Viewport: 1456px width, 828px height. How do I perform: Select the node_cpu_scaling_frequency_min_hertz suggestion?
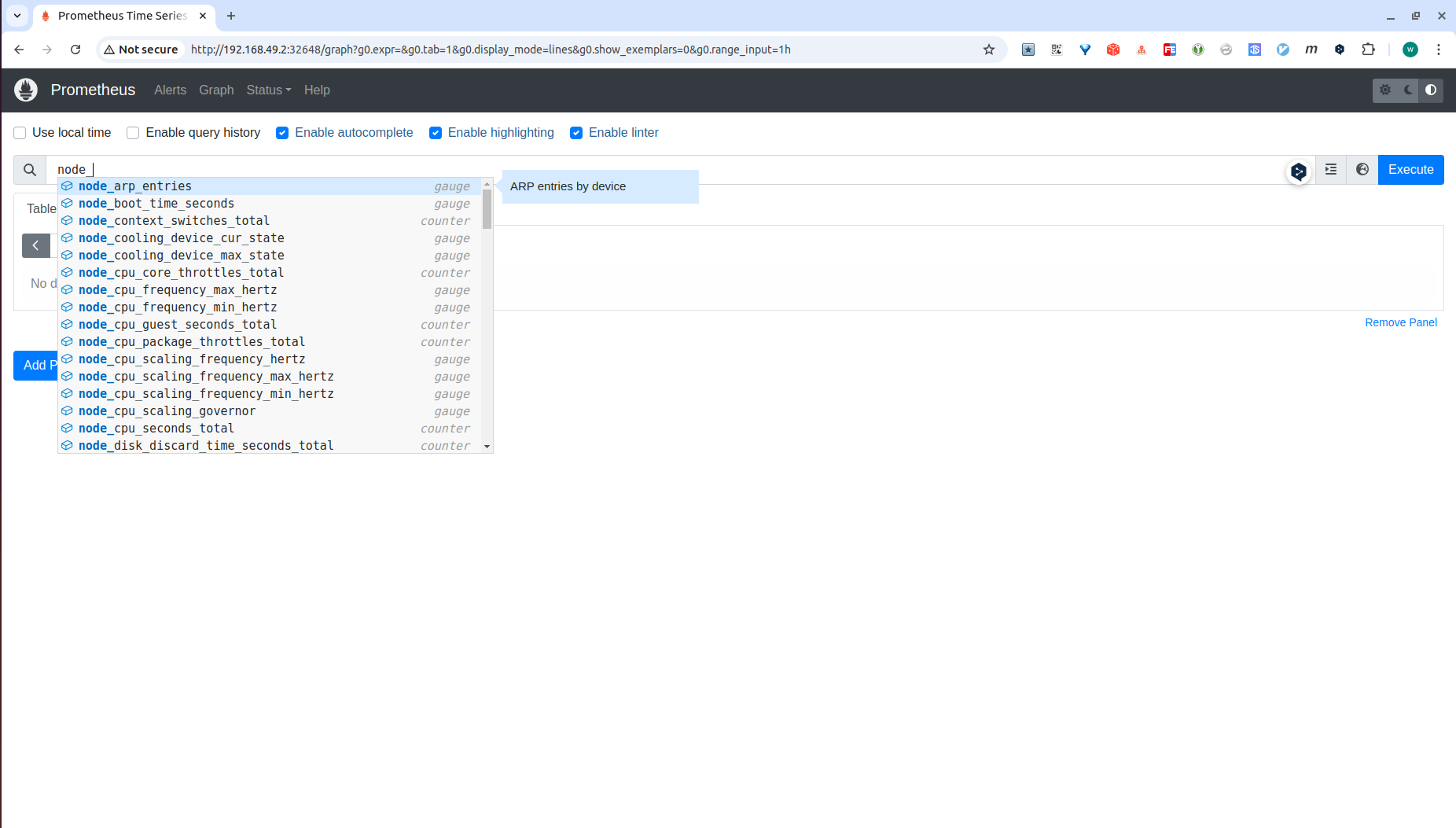coord(270,394)
